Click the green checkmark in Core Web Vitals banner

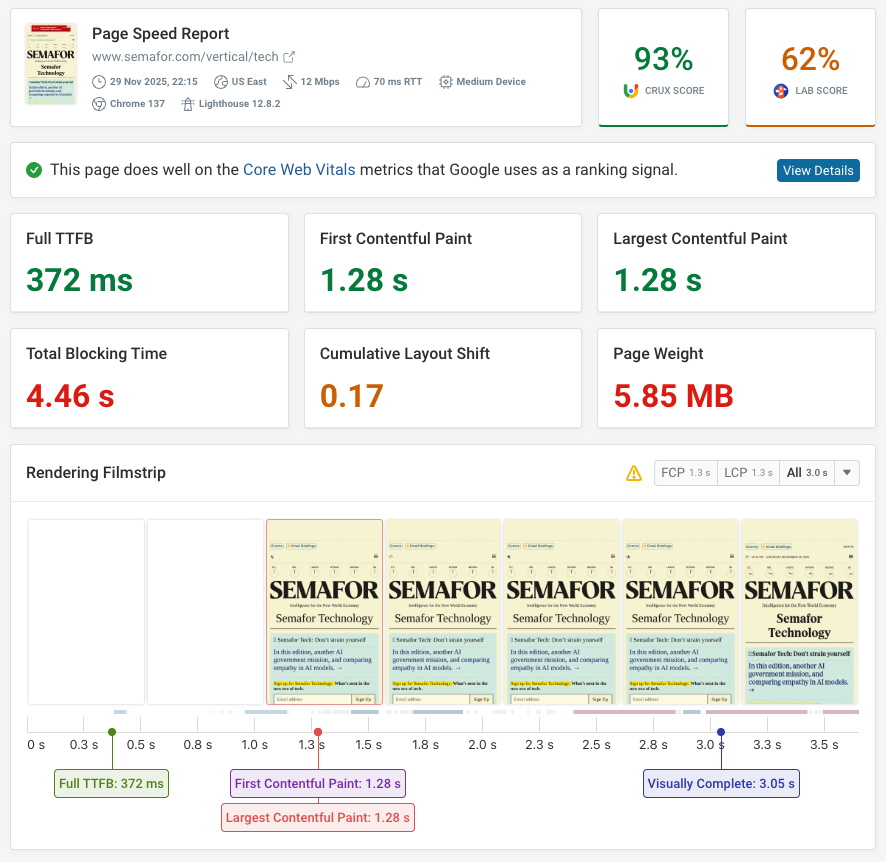click(x=34, y=170)
